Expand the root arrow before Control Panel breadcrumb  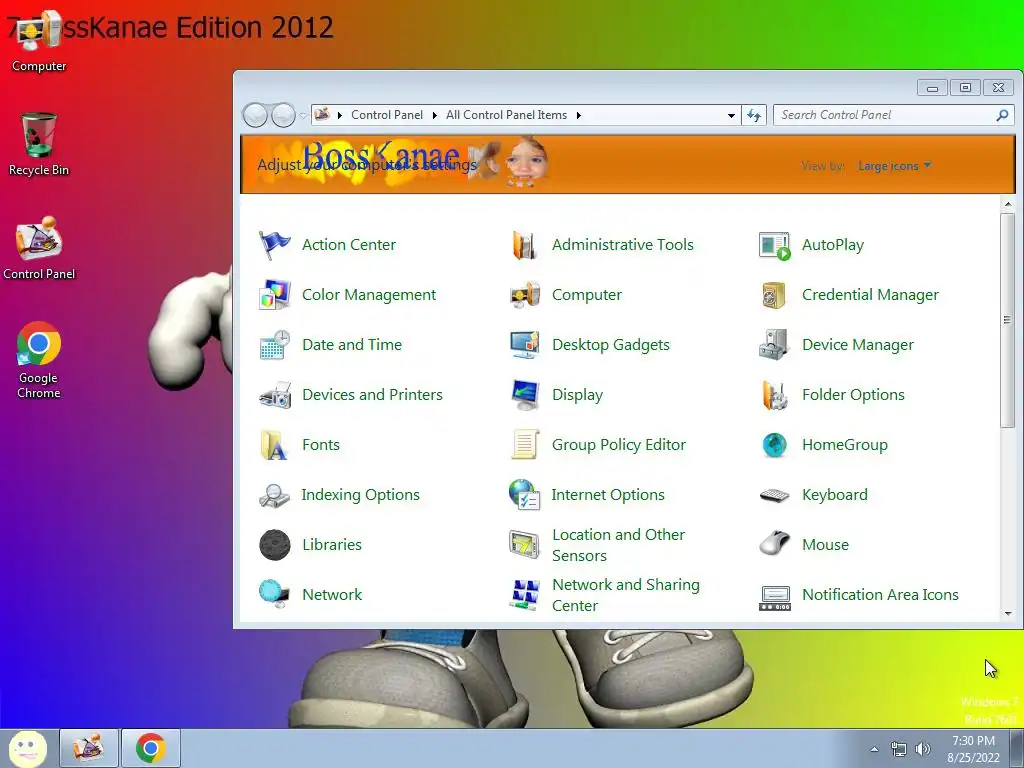point(339,116)
